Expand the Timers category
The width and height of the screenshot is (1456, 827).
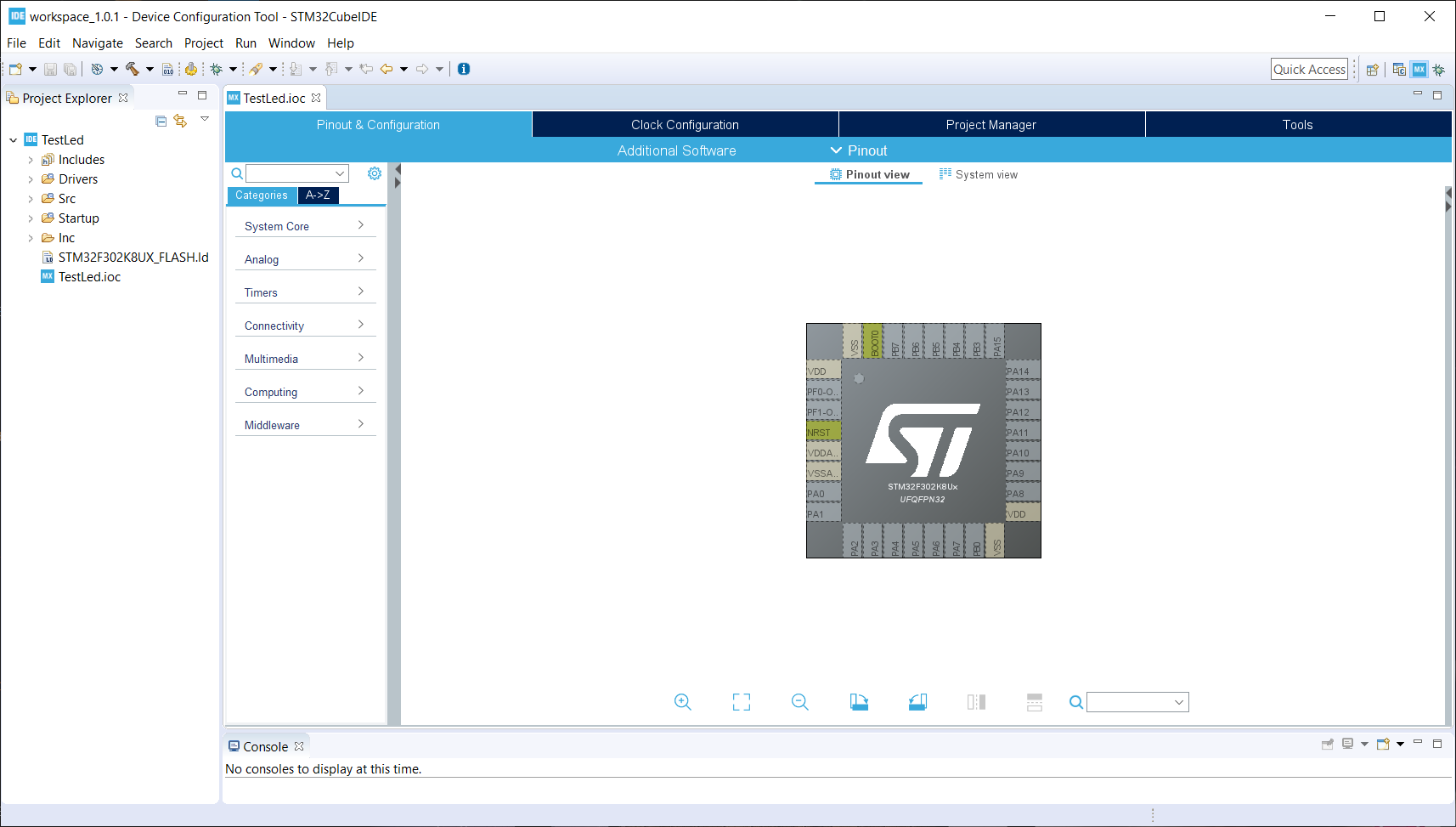coord(305,292)
